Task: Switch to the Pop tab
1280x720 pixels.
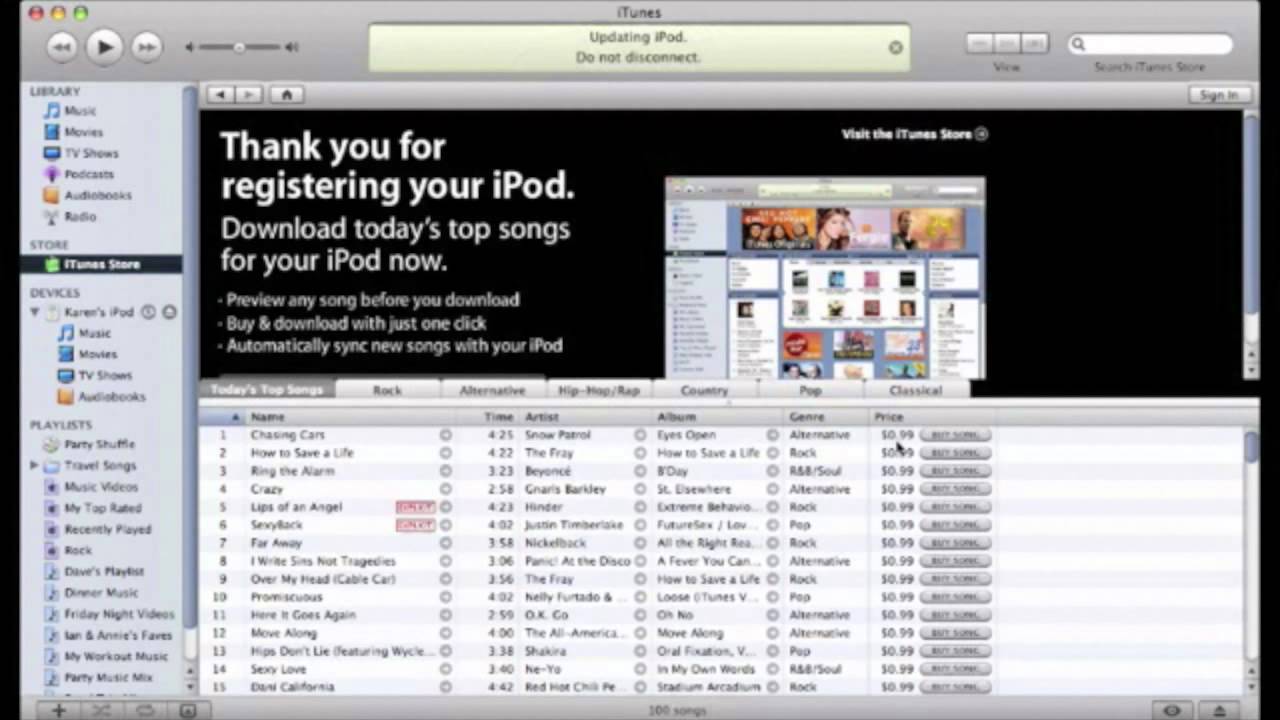Action: pyautogui.click(x=810, y=390)
